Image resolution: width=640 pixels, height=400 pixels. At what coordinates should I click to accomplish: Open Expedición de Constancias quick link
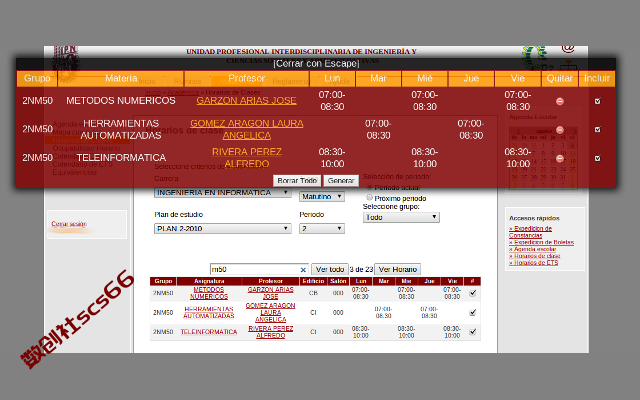pos(530,232)
